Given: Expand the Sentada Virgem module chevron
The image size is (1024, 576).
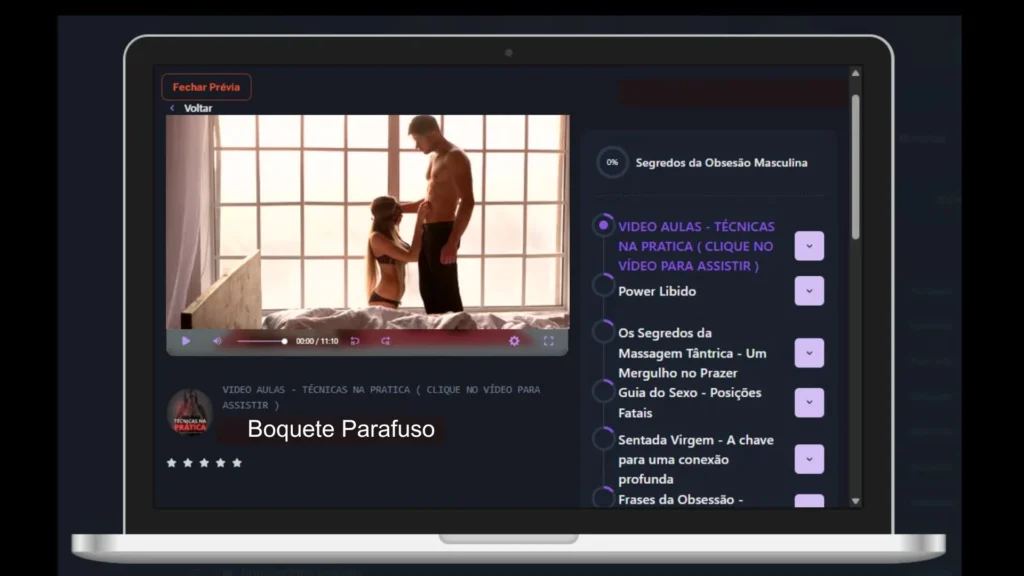Looking at the screenshot, I should (809, 459).
